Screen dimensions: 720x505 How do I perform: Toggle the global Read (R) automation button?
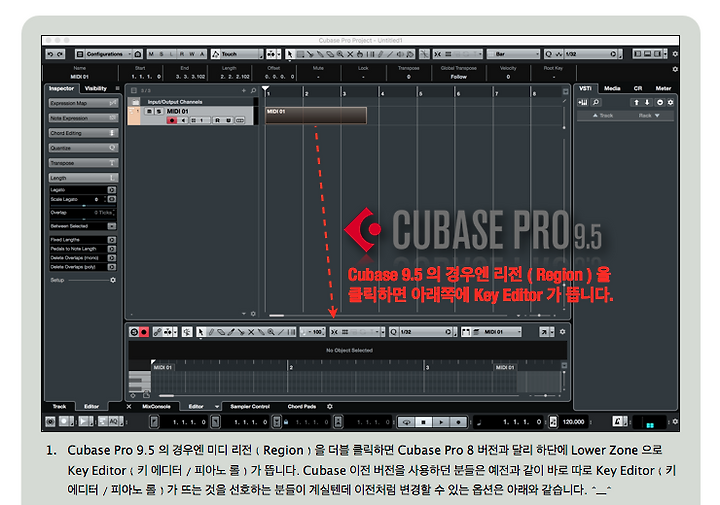182,54
